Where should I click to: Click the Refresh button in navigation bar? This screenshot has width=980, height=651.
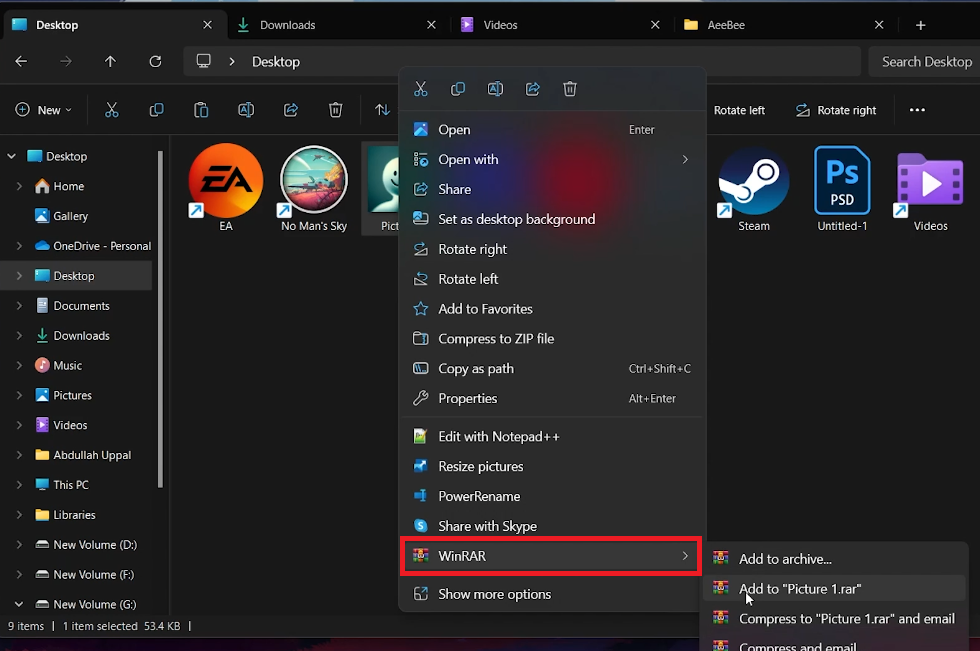coord(155,61)
